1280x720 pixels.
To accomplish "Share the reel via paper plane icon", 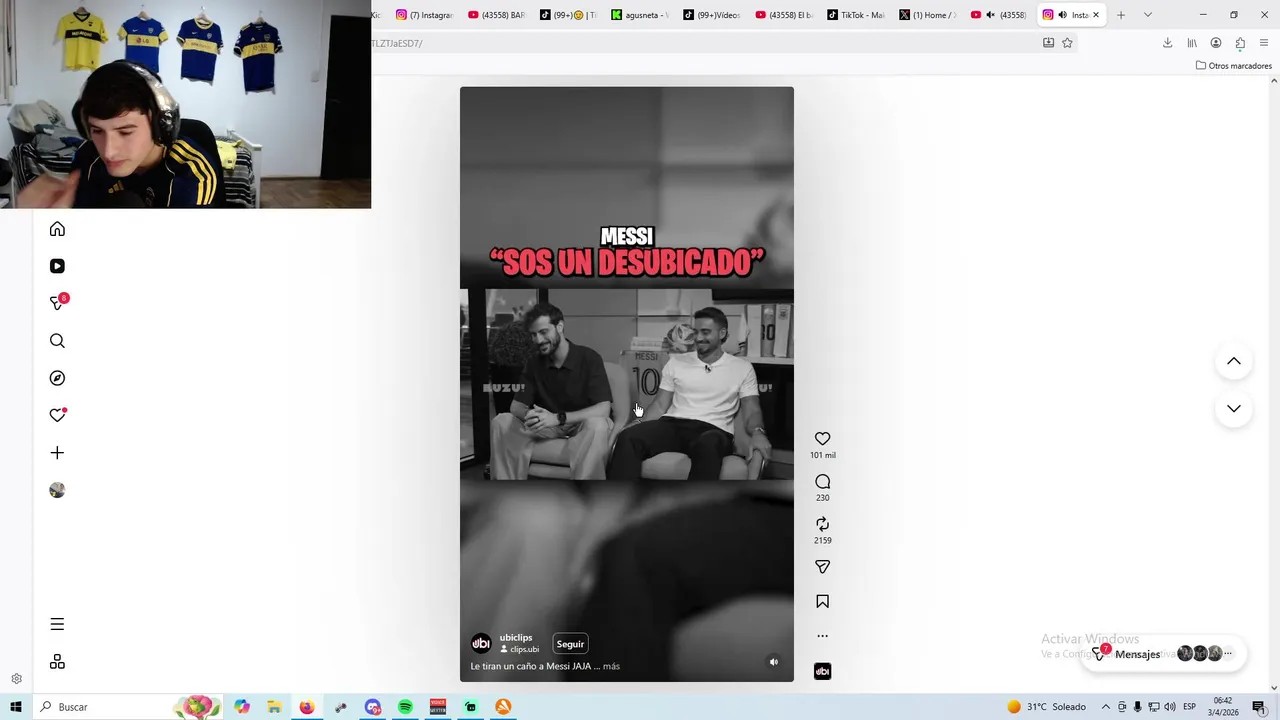I will point(822,567).
